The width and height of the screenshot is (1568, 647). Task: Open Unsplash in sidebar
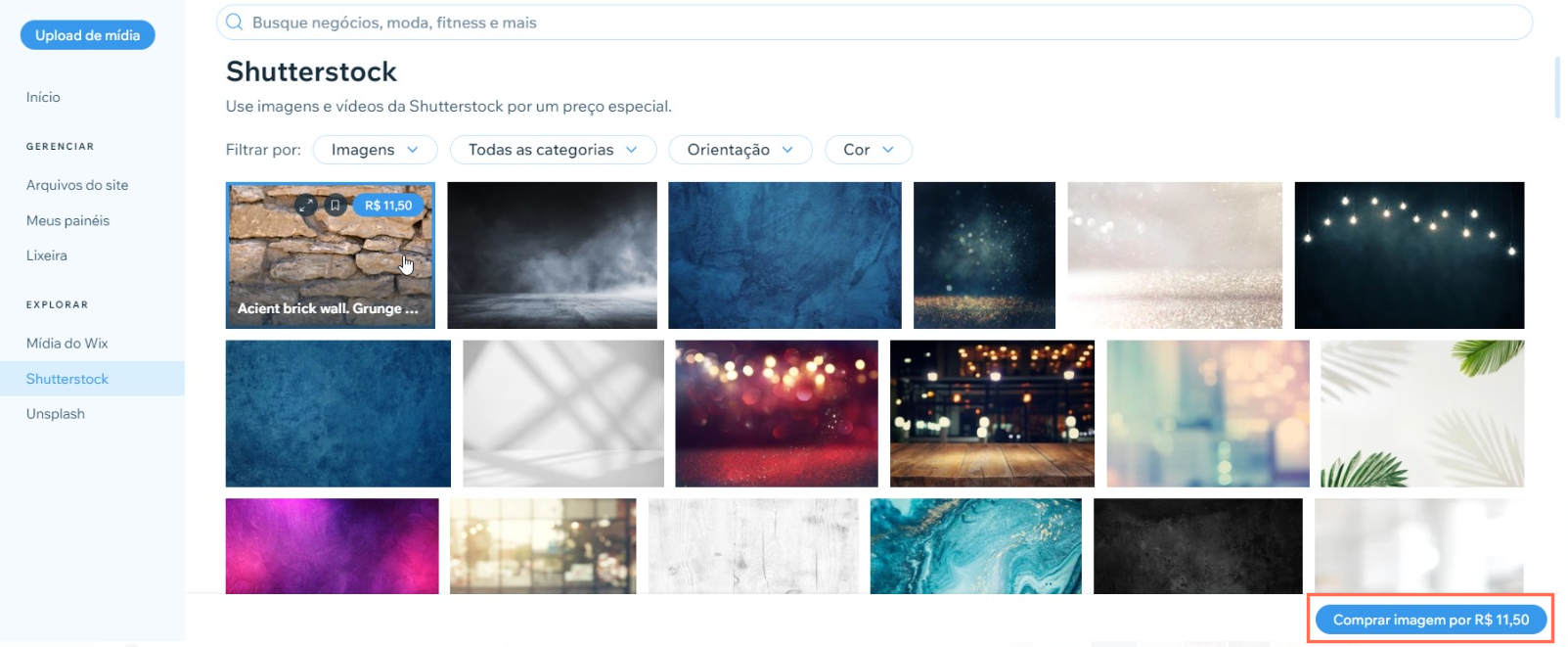[56, 414]
